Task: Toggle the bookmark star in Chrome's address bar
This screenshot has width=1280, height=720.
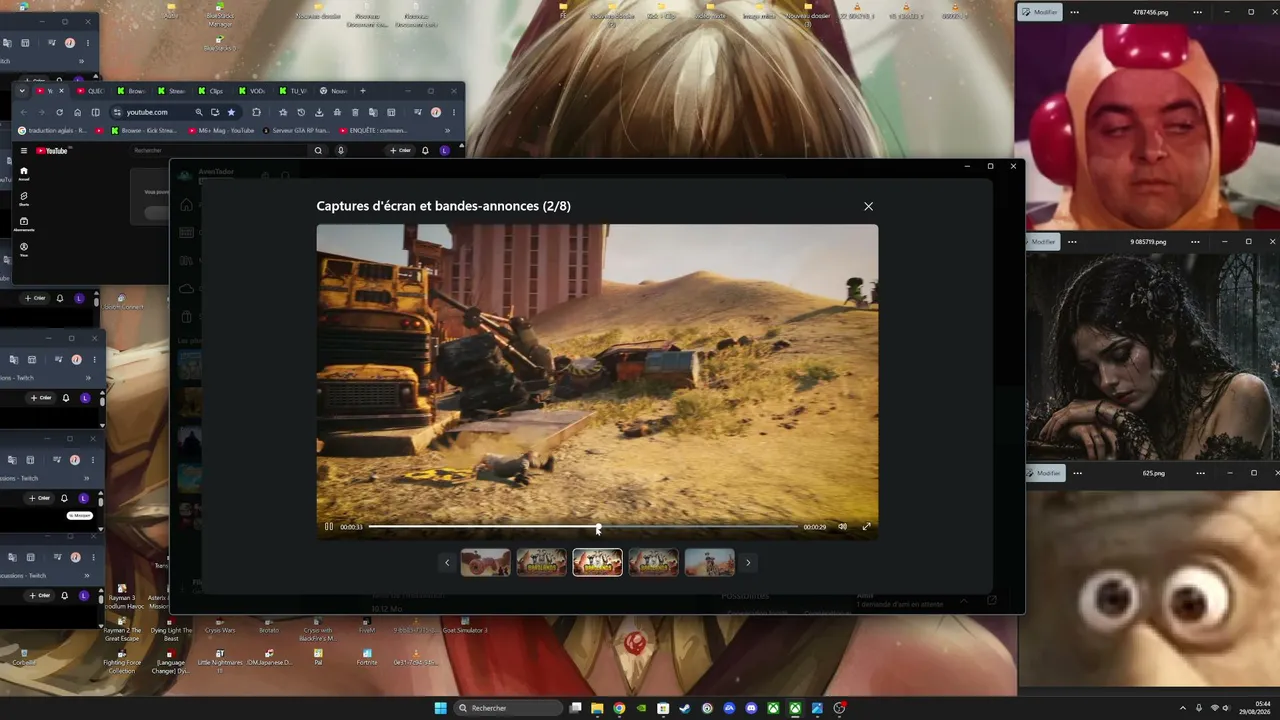Action: [x=231, y=112]
